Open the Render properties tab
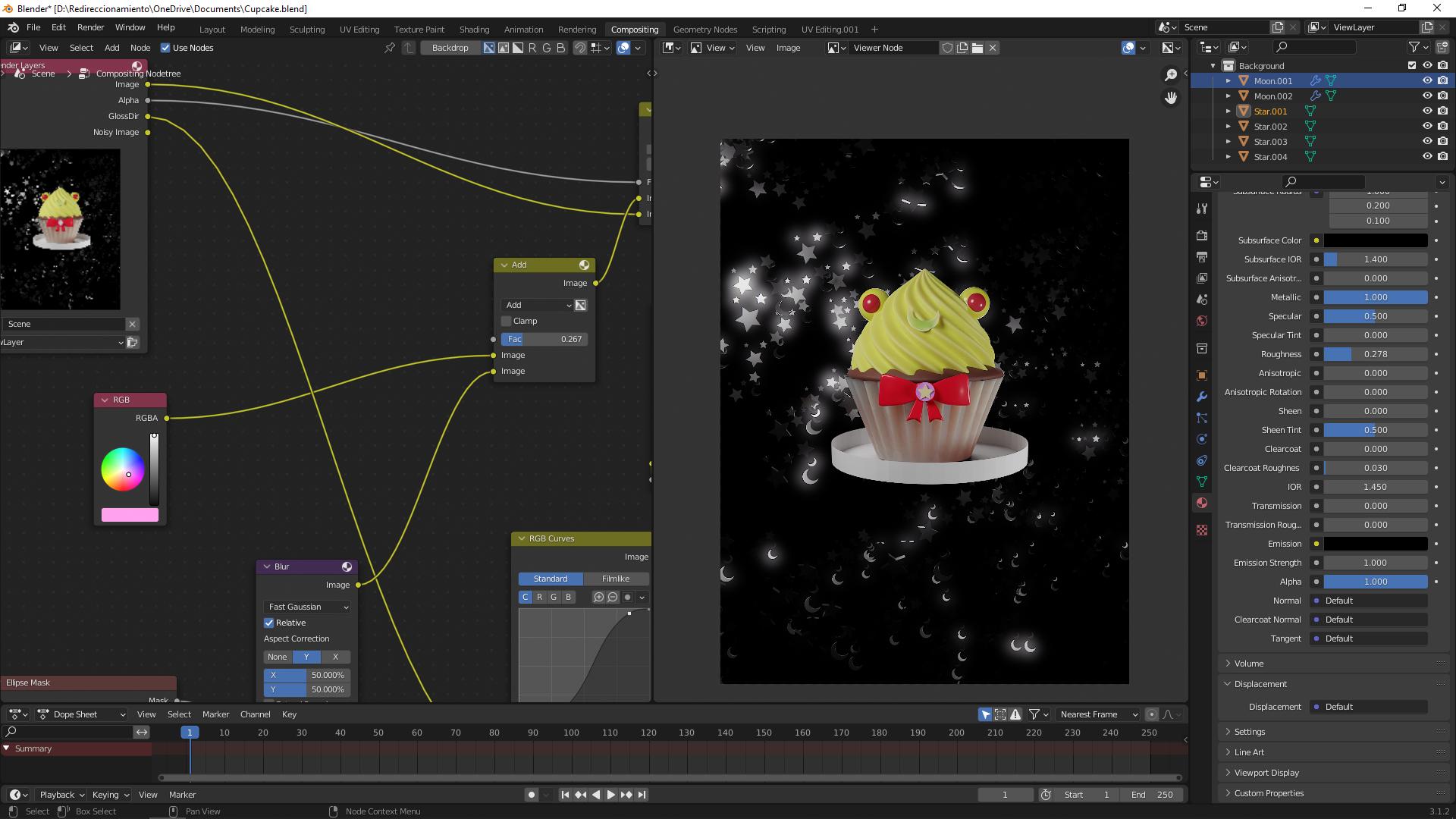The width and height of the screenshot is (1456, 819). [1202, 236]
